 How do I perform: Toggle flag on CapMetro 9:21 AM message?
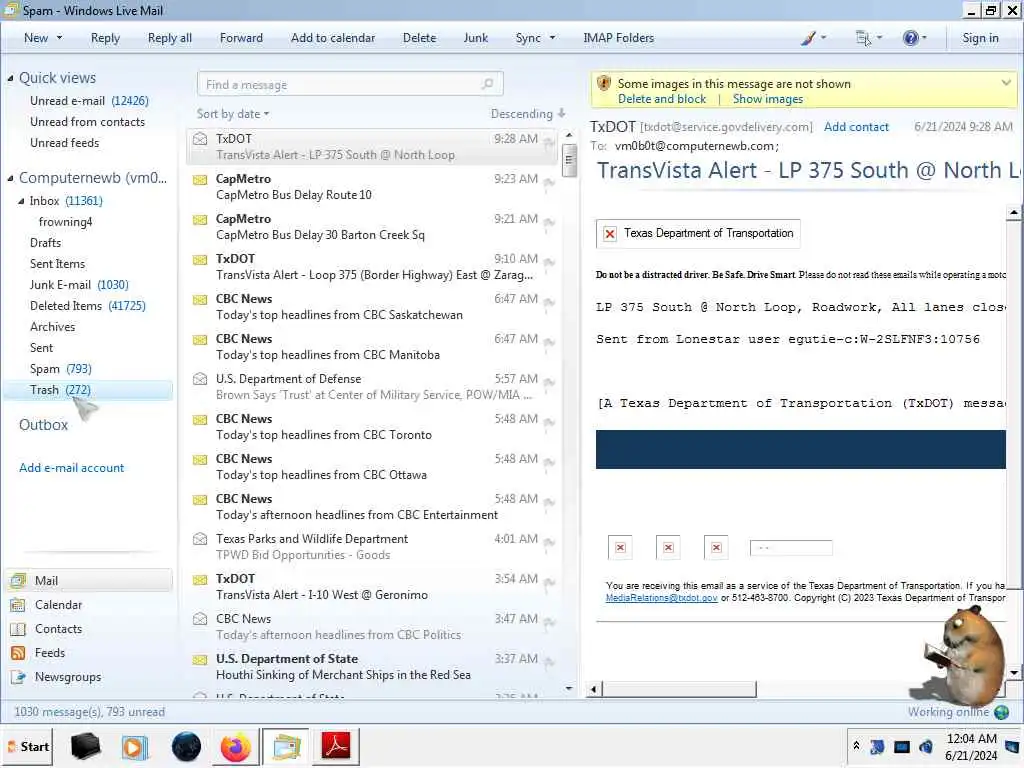point(549,223)
